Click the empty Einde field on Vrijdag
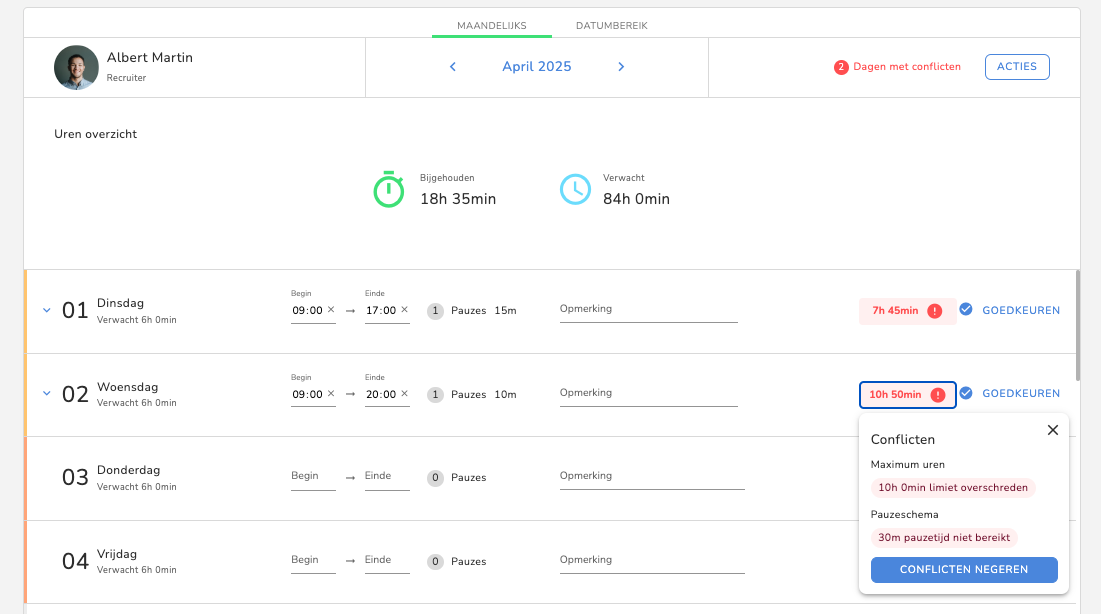1101x614 pixels. click(387, 561)
